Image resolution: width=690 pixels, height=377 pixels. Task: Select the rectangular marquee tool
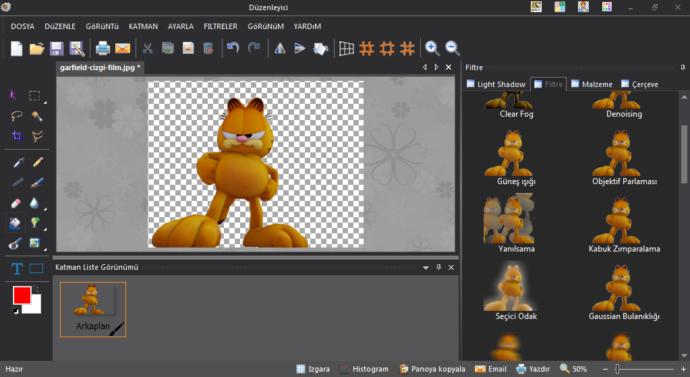[x=34, y=95]
